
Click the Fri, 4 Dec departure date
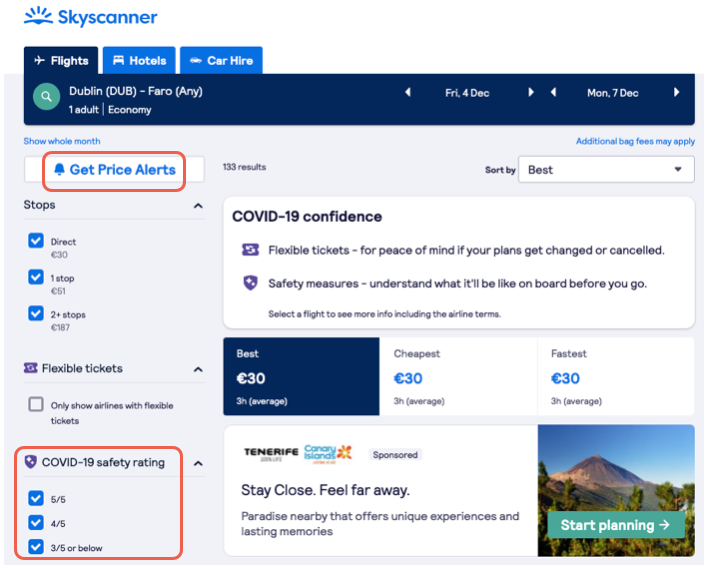coord(467,93)
